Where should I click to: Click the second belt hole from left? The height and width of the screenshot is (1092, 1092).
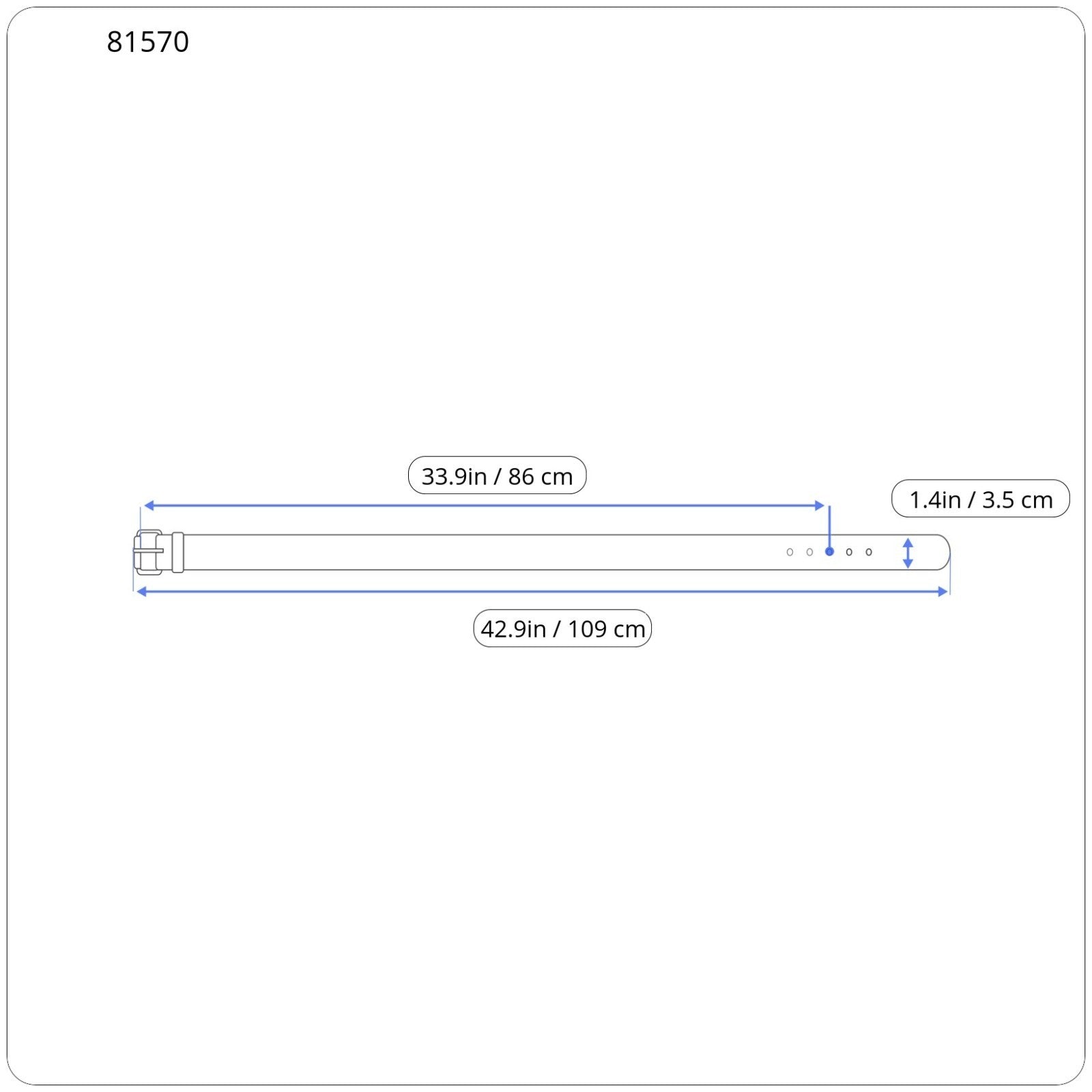tap(809, 552)
